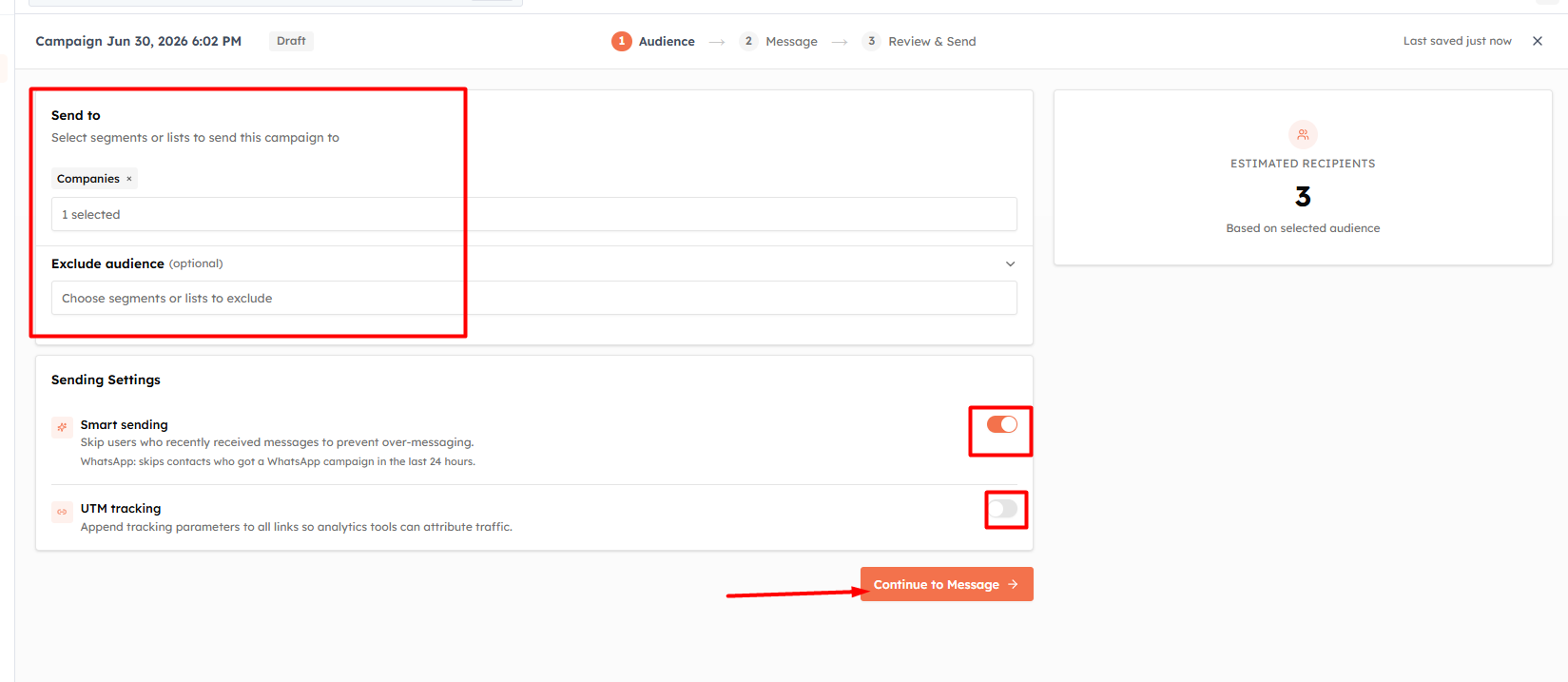Click the Exclude audience label

pyautogui.click(x=107, y=263)
